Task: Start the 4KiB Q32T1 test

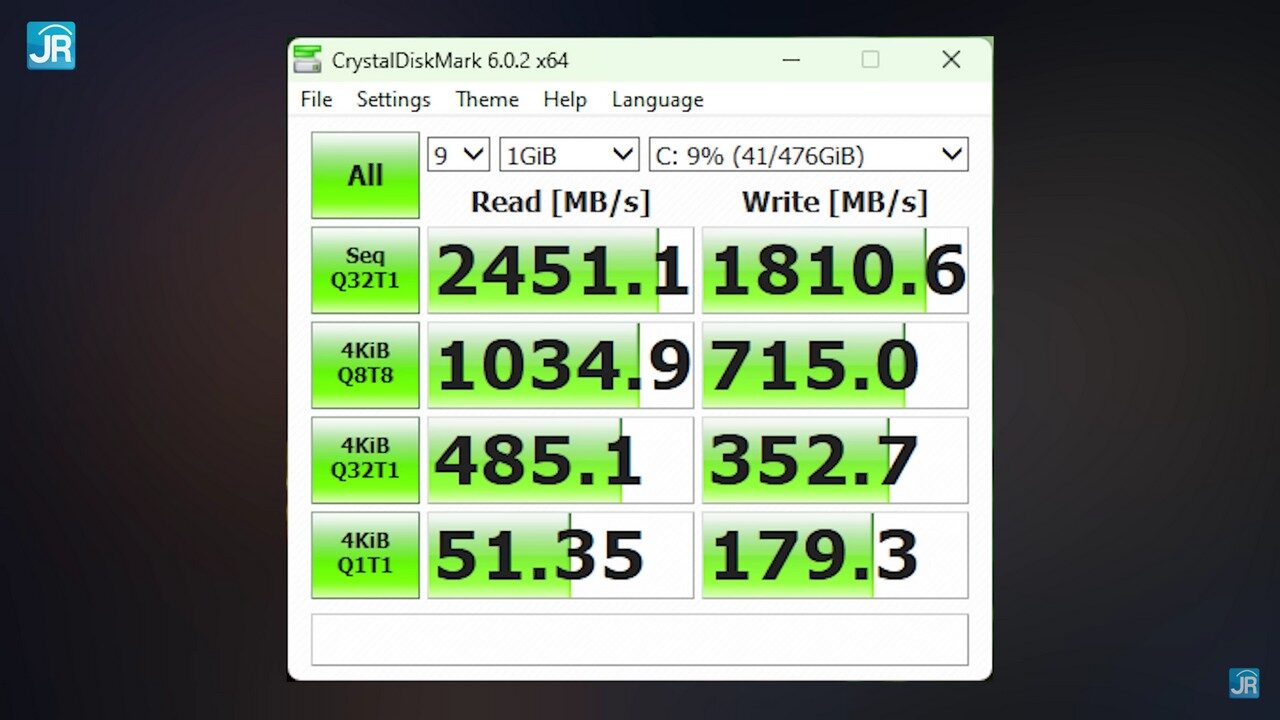Action: coord(365,459)
